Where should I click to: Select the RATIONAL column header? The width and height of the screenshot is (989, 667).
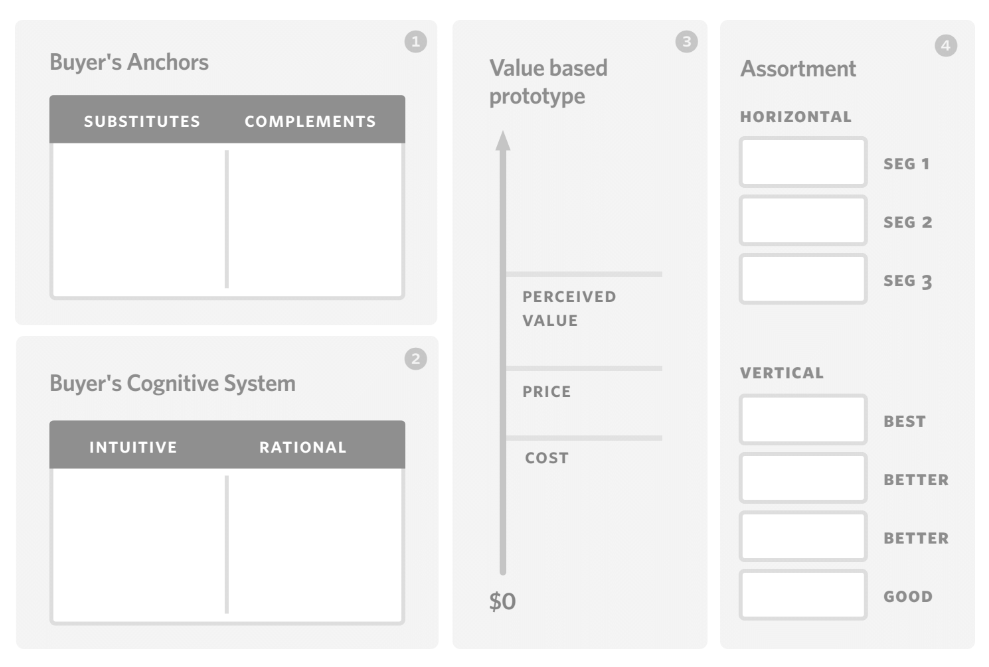303,447
